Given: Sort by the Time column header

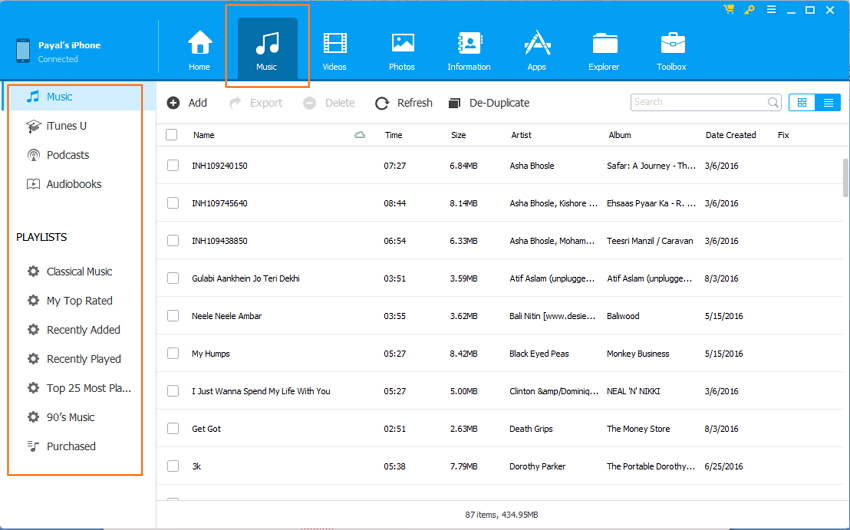Looking at the screenshot, I should (394, 135).
